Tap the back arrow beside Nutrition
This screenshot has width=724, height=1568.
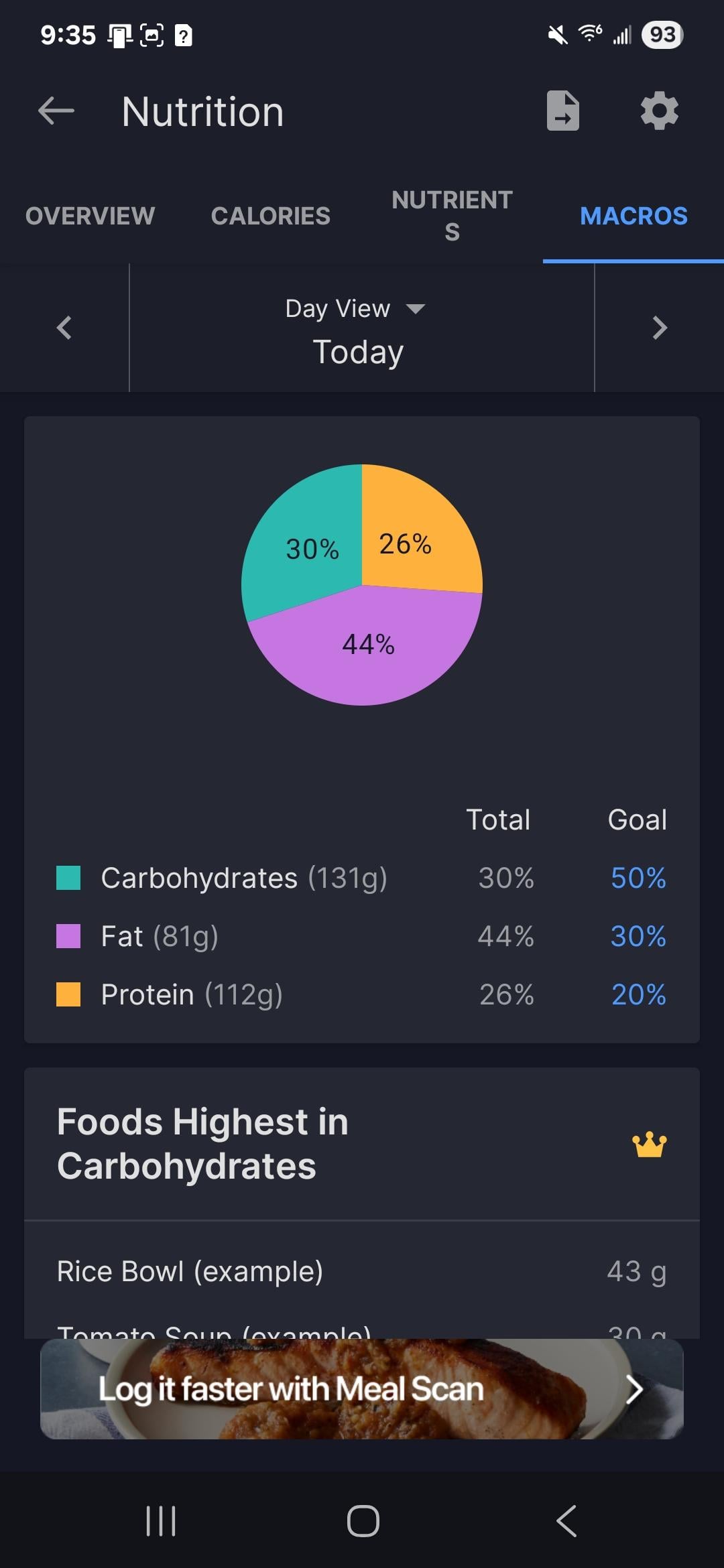coord(56,111)
